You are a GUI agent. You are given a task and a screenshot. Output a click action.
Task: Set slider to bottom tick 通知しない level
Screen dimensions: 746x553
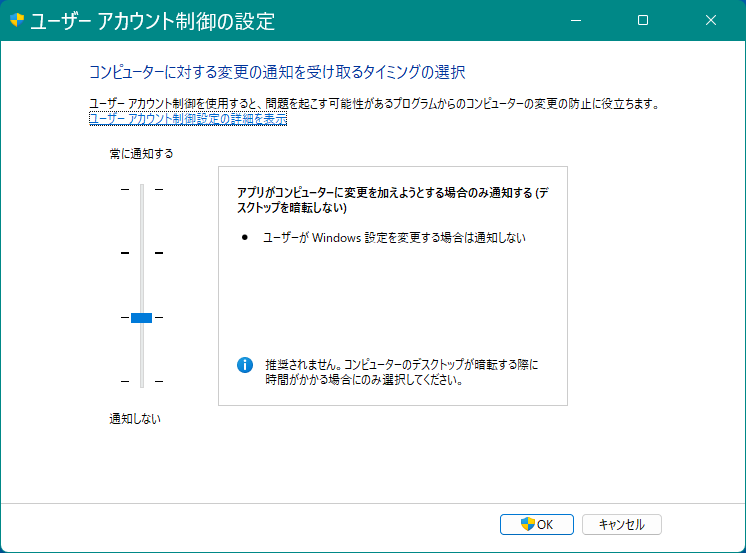(x=142, y=381)
